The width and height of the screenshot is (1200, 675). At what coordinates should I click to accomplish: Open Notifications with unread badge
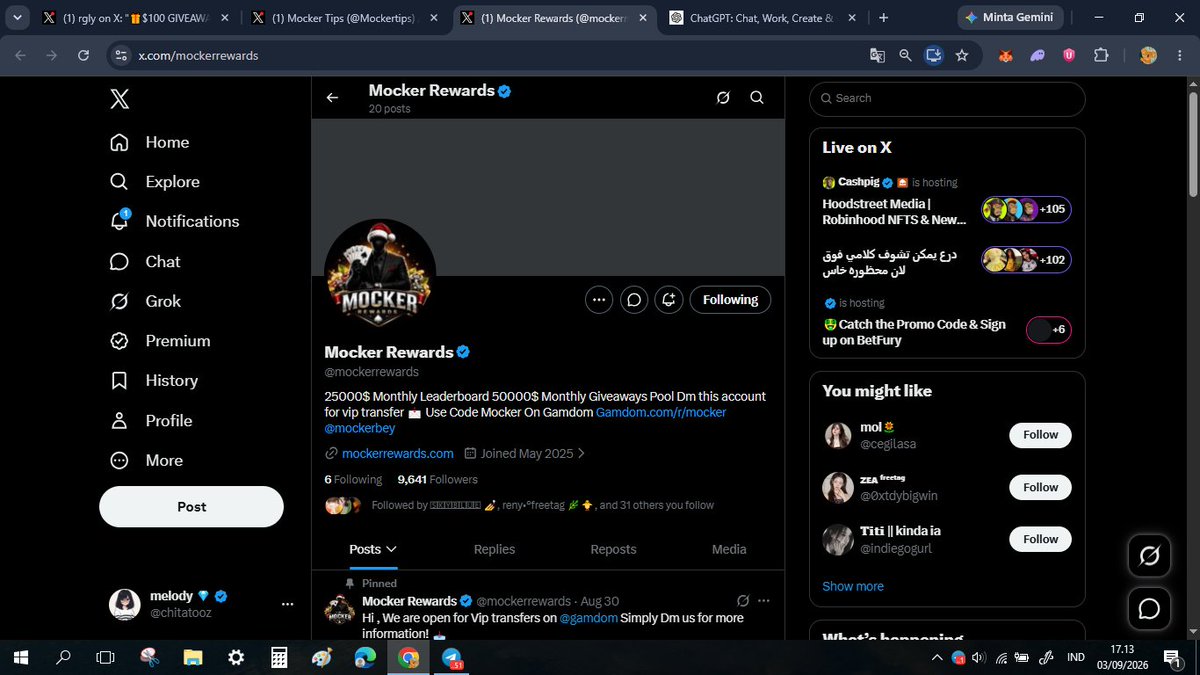click(x=175, y=221)
